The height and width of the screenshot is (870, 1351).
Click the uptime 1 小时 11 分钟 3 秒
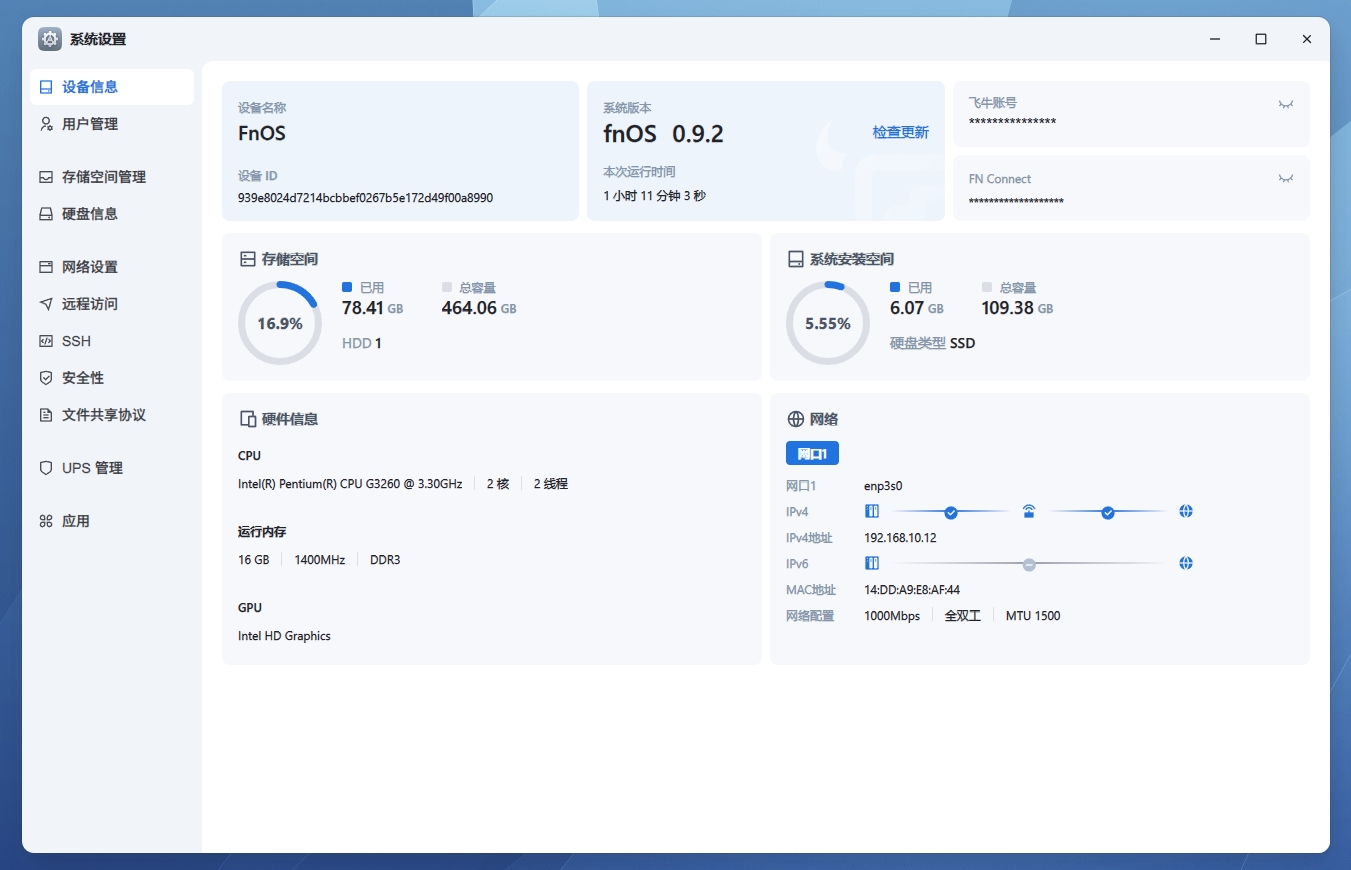coord(654,196)
